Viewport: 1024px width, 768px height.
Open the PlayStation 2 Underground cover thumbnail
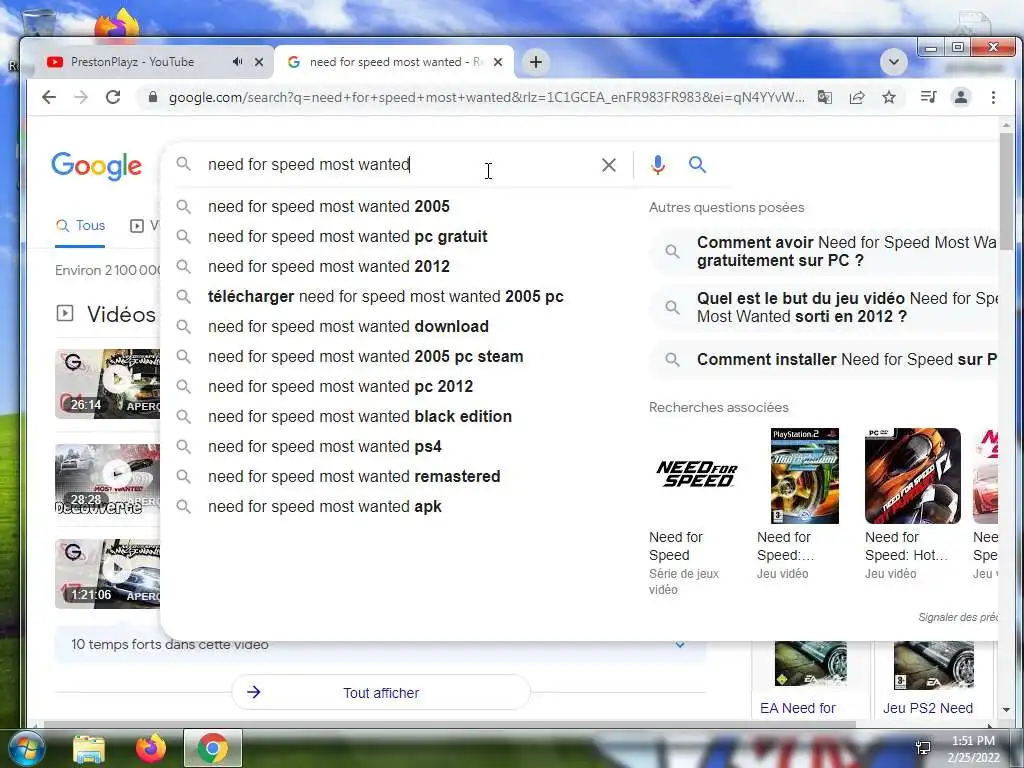click(805, 475)
